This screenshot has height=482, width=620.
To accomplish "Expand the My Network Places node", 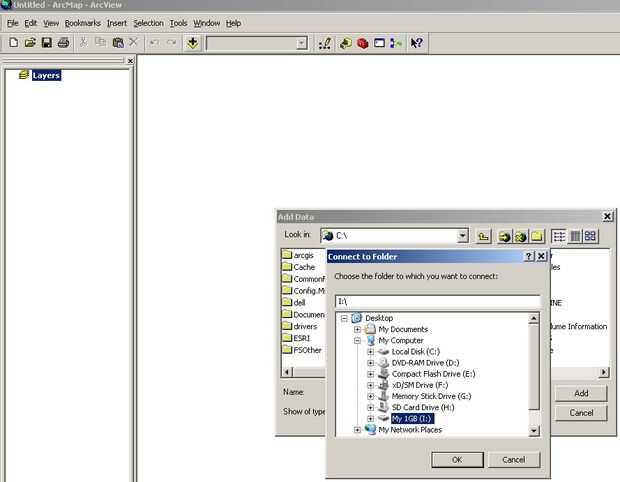I will point(357,430).
